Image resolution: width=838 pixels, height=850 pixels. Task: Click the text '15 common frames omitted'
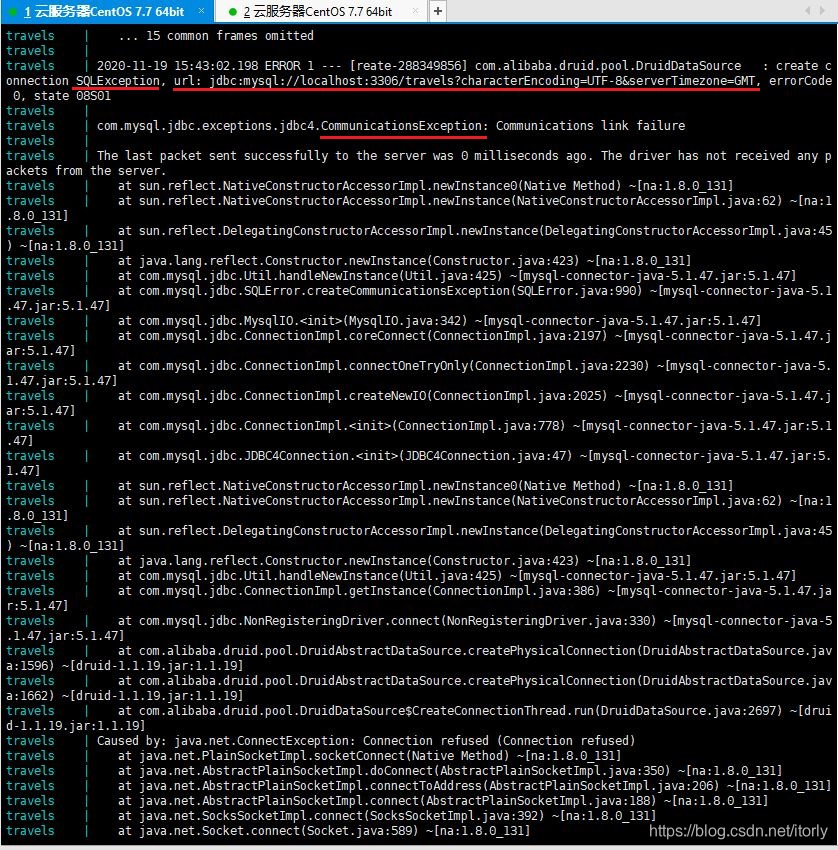coord(230,36)
